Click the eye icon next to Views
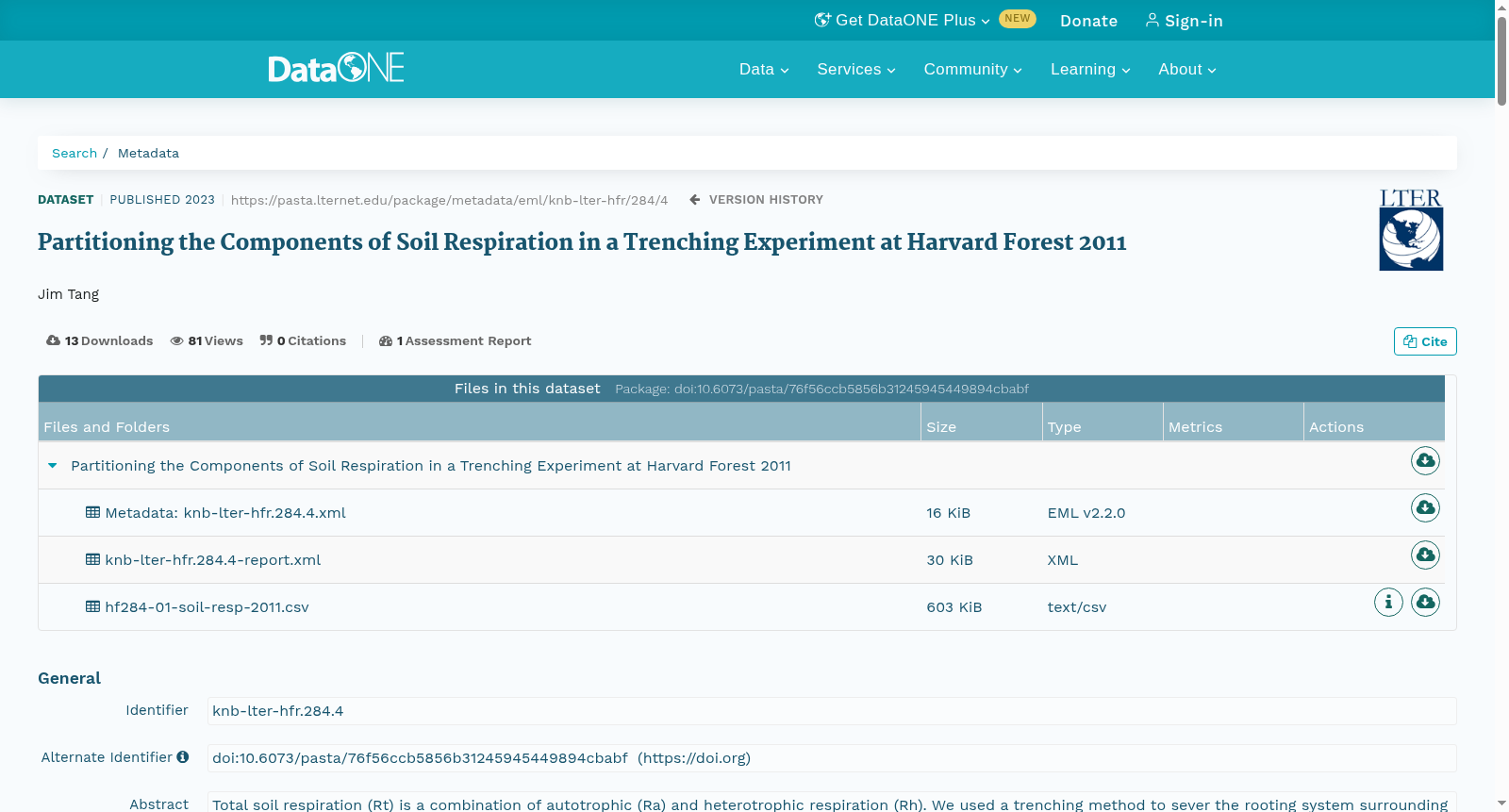1509x812 pixels. (x=176, y=340)
